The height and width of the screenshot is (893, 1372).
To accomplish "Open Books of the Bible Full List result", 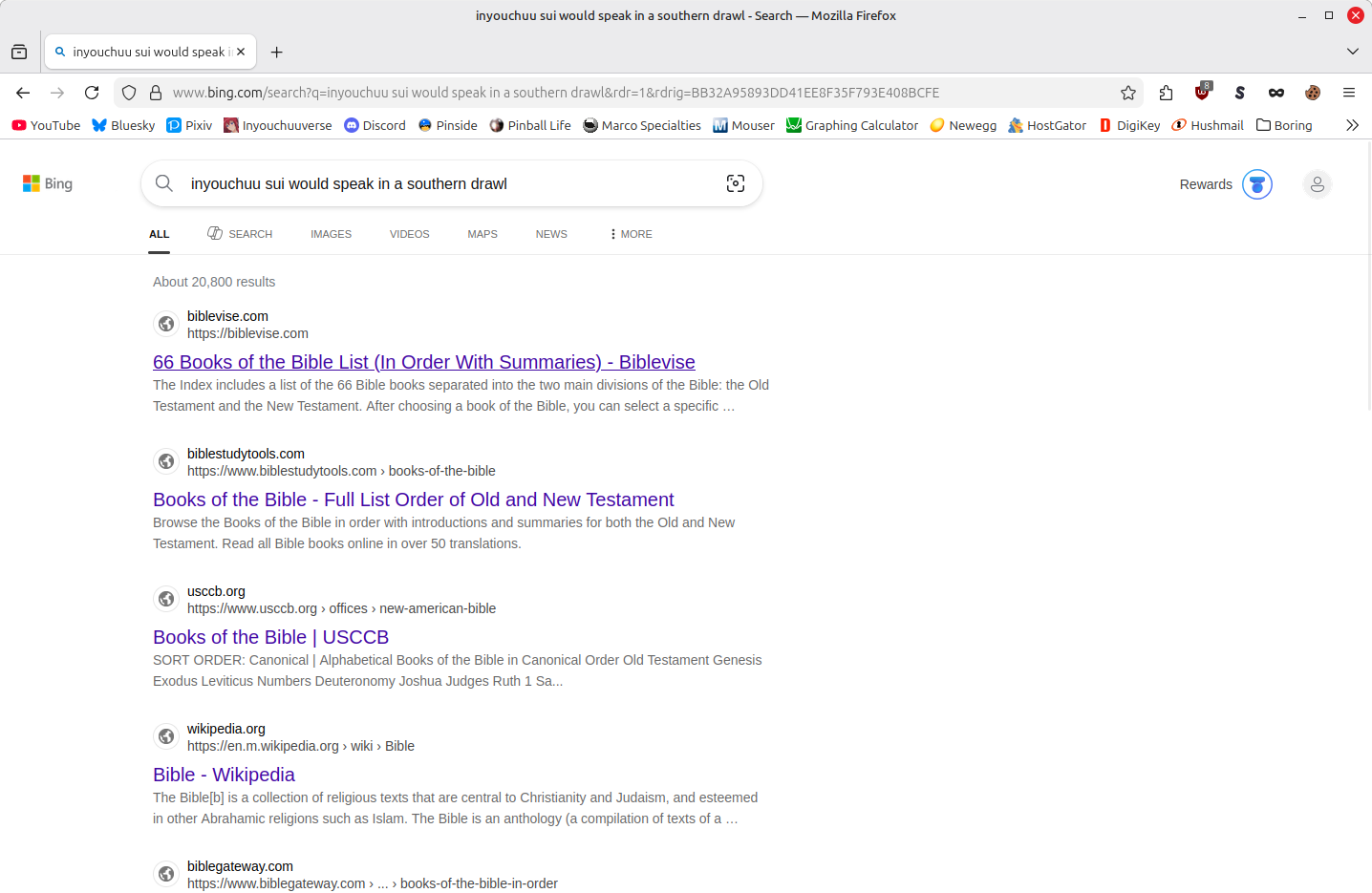I will 414,500.
